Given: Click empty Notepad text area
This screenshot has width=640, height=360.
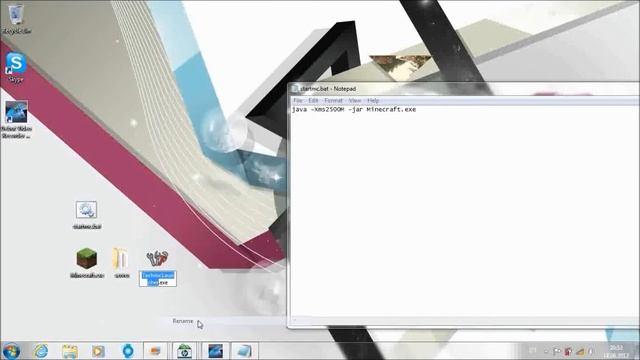Looking at the screenshot, I should click(463, 212).
